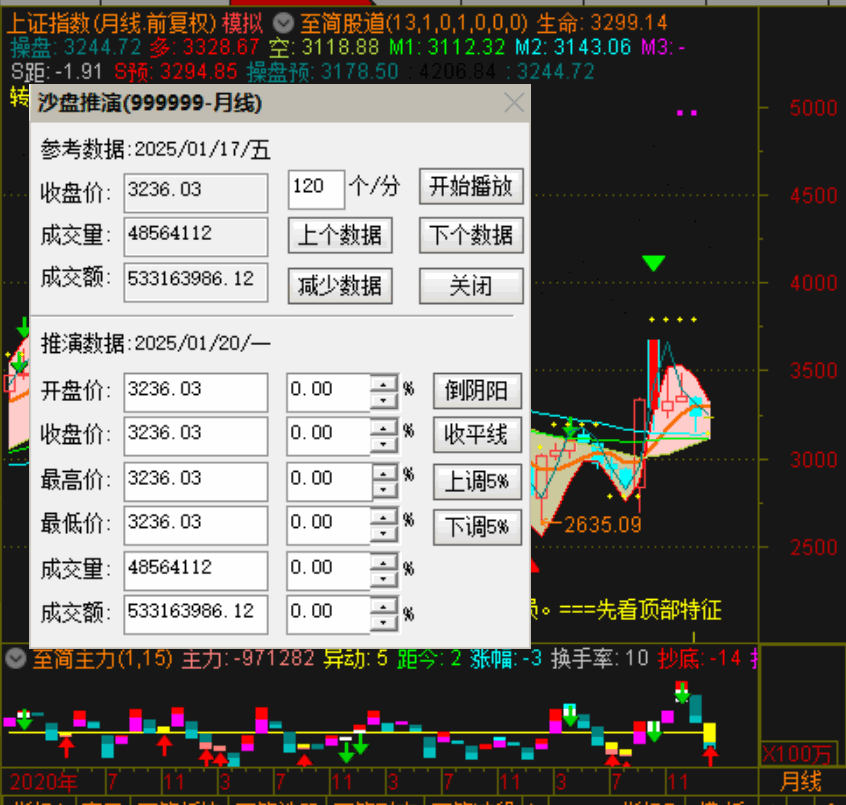Viewport: 846px width, 805px height.
Task: Close the 沙盘推演 dialog with X
Action: pos(514,103)
